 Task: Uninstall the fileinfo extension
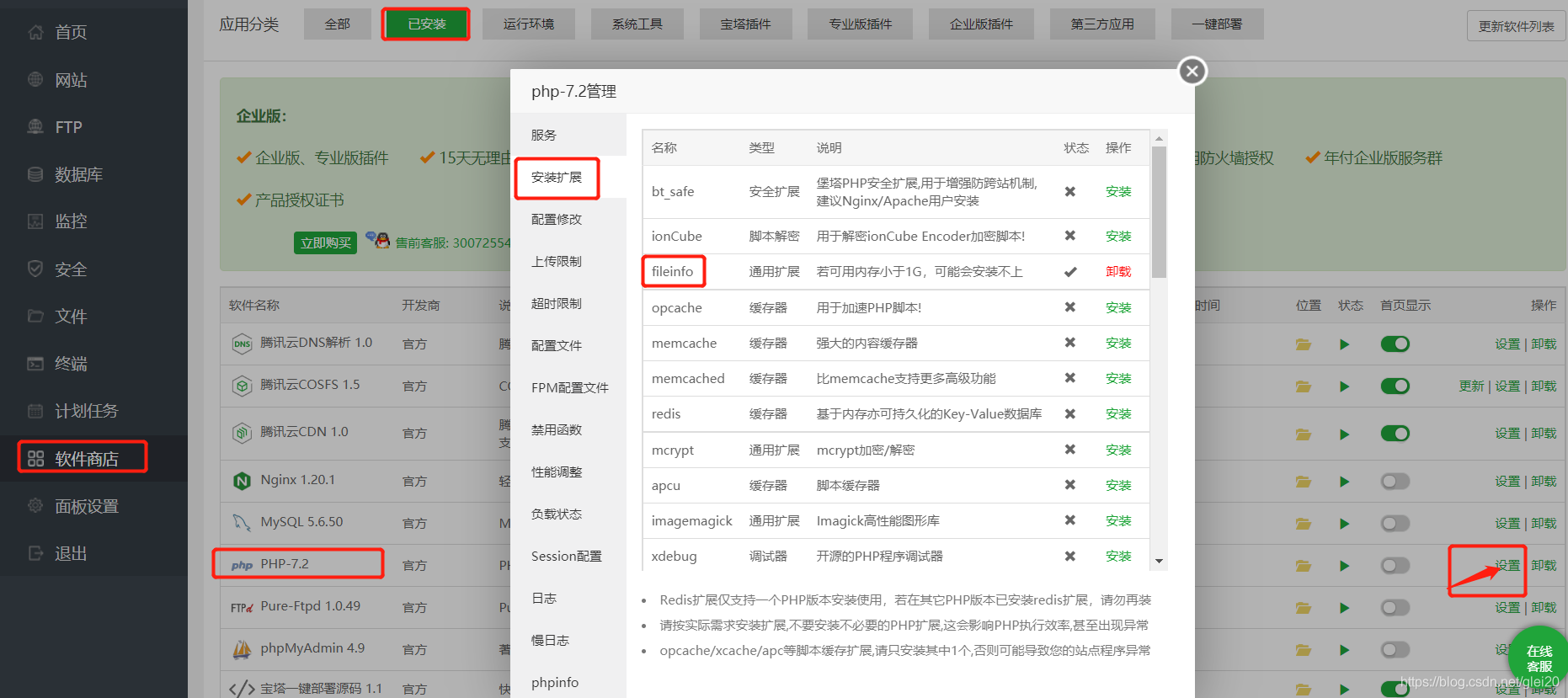pyautogui.click(x=1118, y=272)
